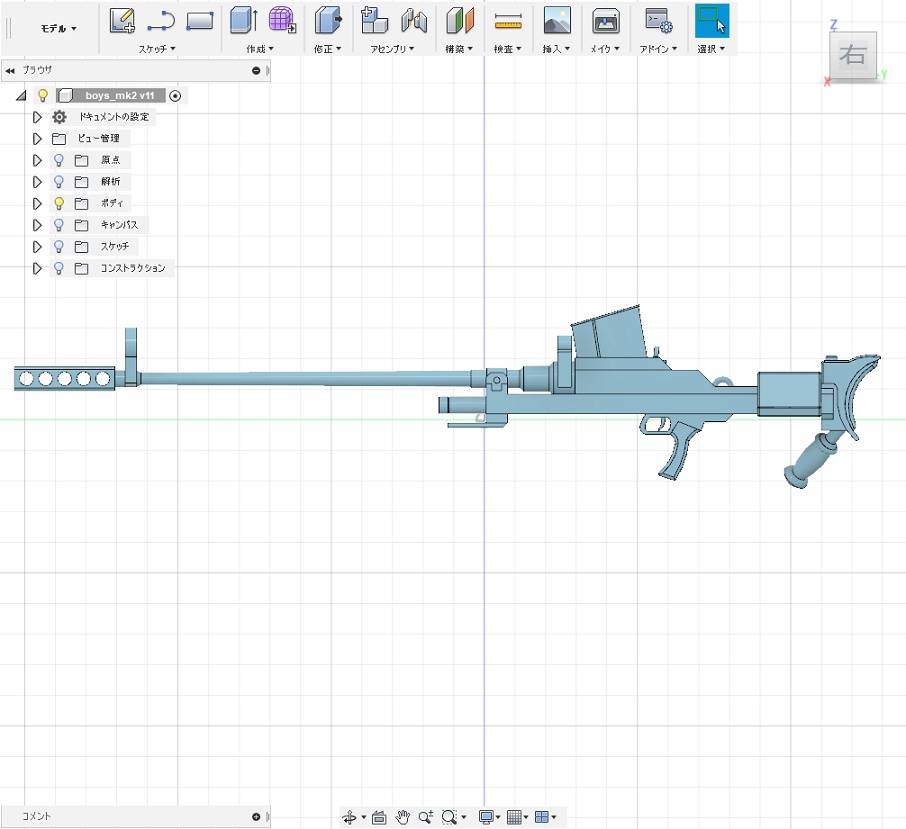Click the Create Sketch icon

click(x=122, y=19)
